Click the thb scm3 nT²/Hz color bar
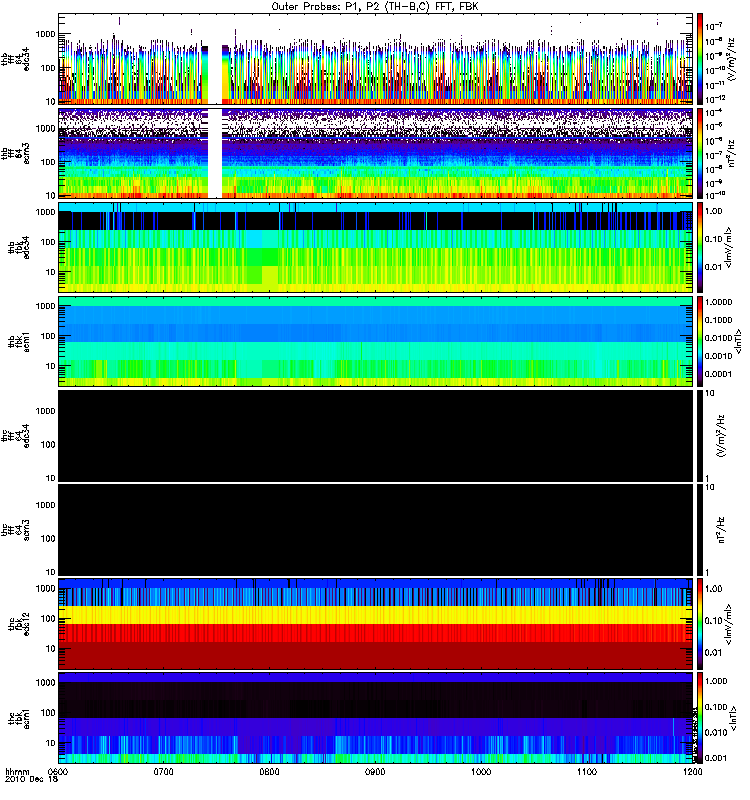 (699, 153)
